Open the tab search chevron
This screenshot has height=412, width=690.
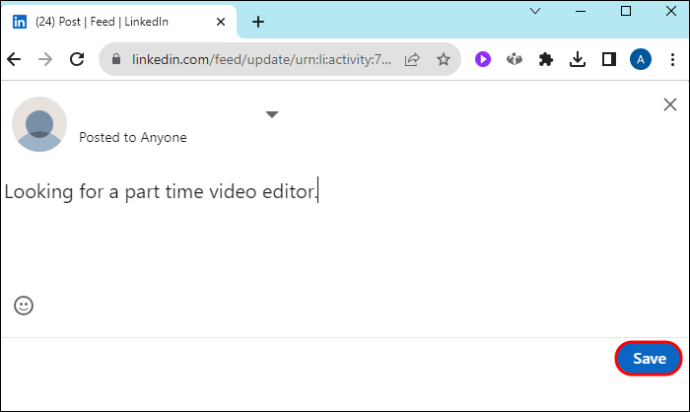click(535, 11)
